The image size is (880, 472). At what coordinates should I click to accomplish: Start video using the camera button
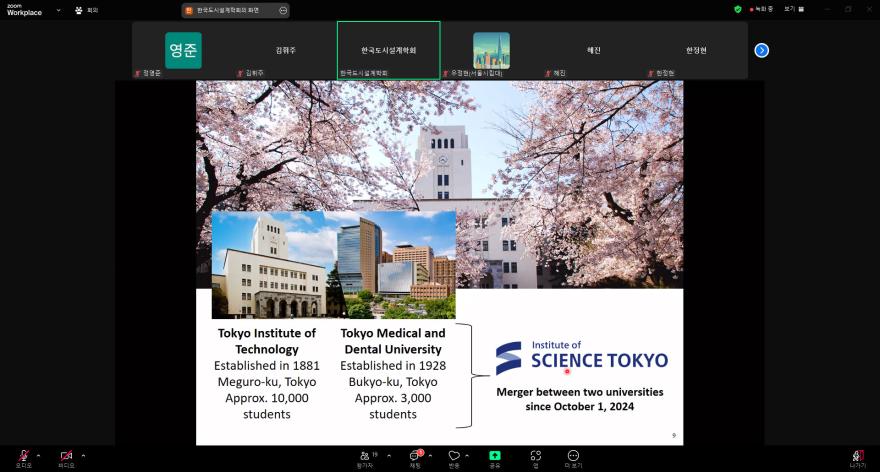tap(66, 456)
